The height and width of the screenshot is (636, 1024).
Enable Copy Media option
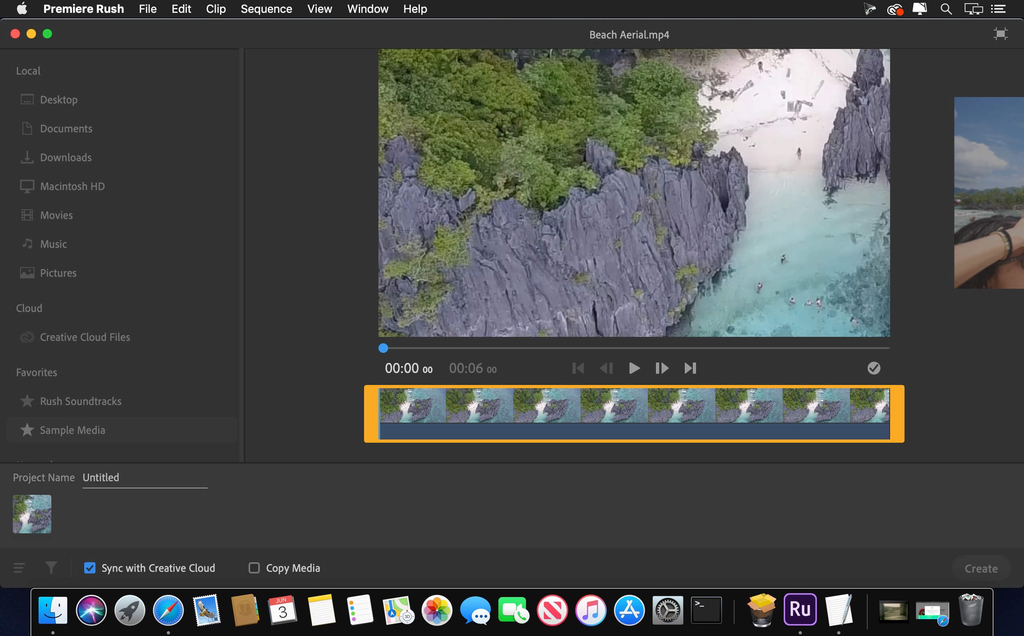(254, 568)
